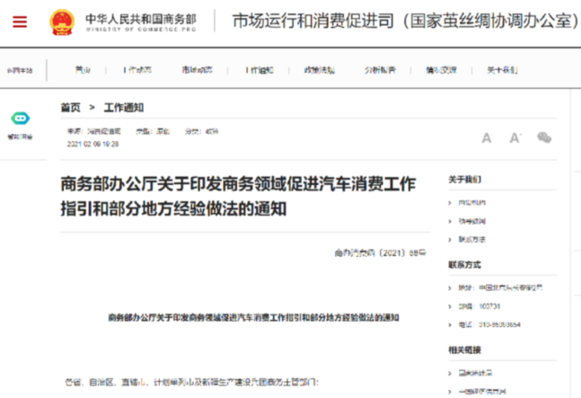581x398 pixels.
Task: Open the 工作通知 navigation tab
Action: click(x=259, y=70)
